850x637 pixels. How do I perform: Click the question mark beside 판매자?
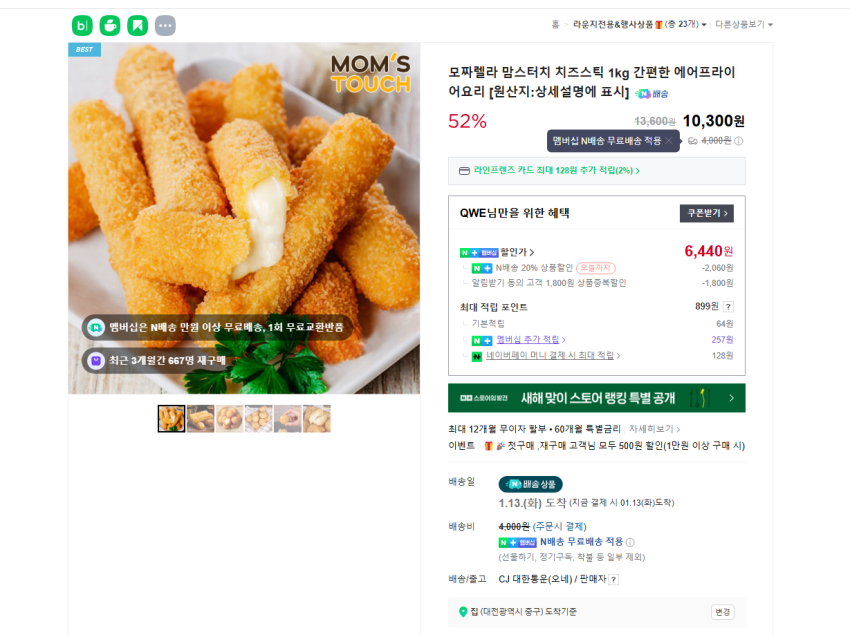click(x=613, y=580)
